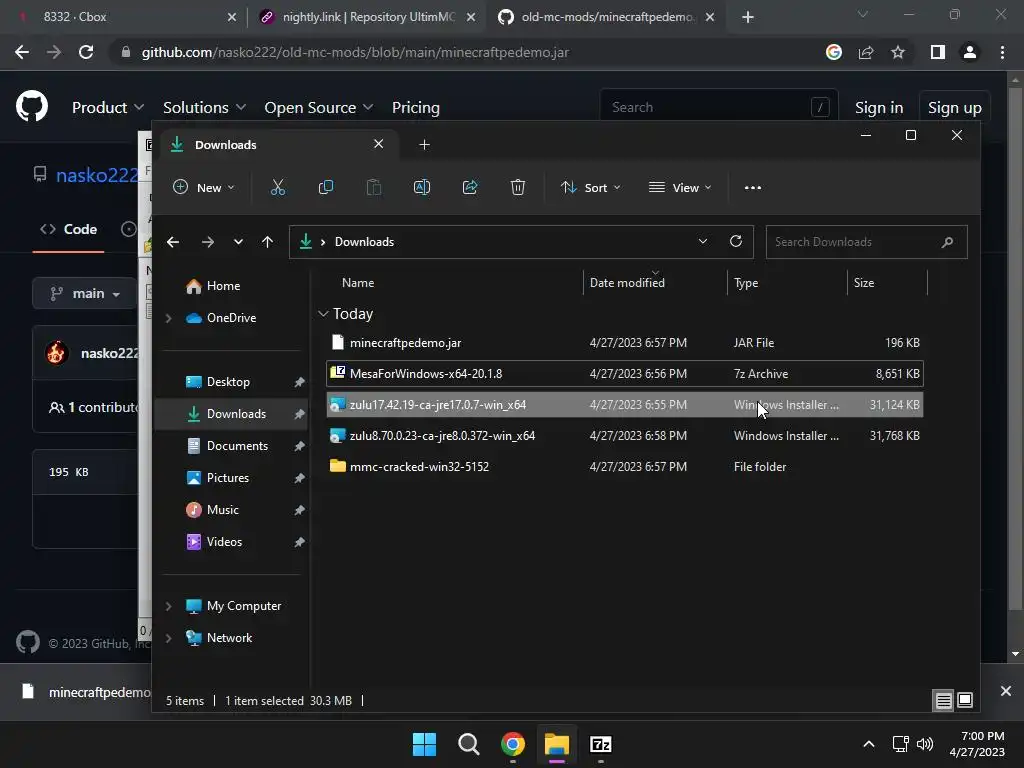The width and height of the screenshot is (1024, 768).
Task: Open new Chrome tab plus button
Action: click(x=748, y=17)
